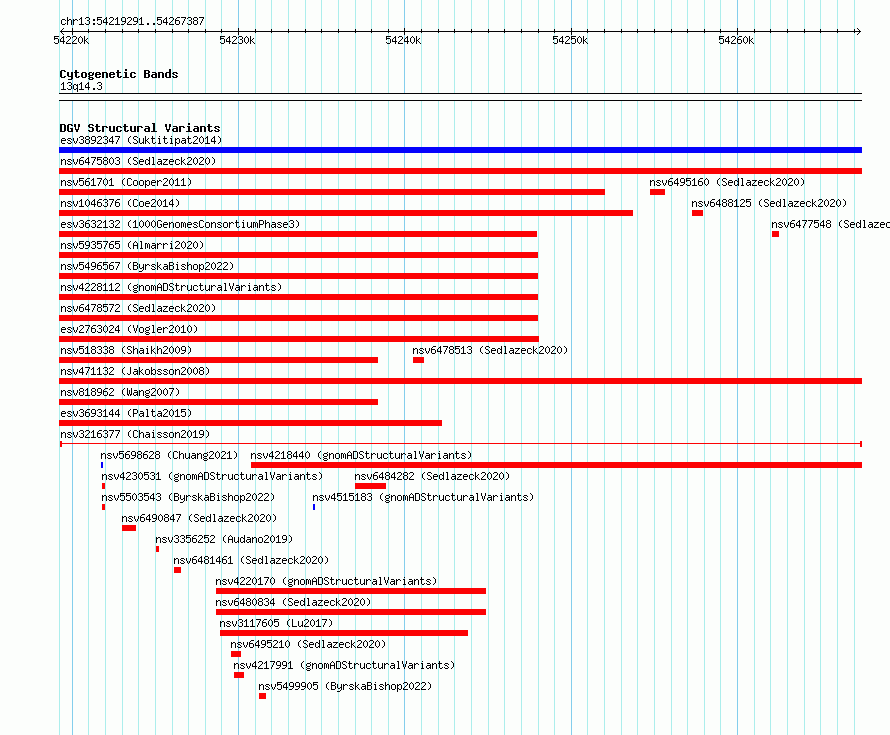The height and width of the screenshot is (735, 890).
Task: Click the nsv6475803 (Sedlazeck2020) label
Action: [138, 161]
